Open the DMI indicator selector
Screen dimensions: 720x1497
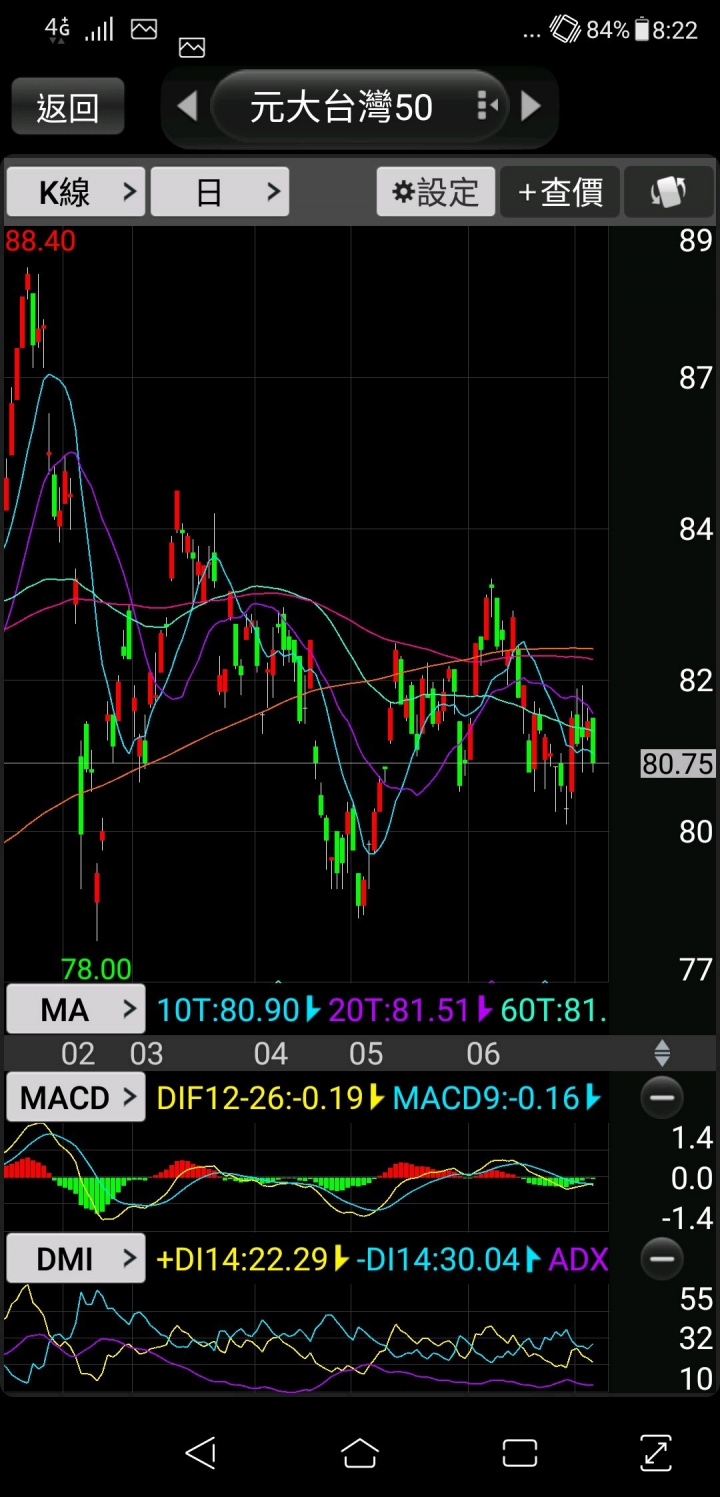(x=76, y=1258)
